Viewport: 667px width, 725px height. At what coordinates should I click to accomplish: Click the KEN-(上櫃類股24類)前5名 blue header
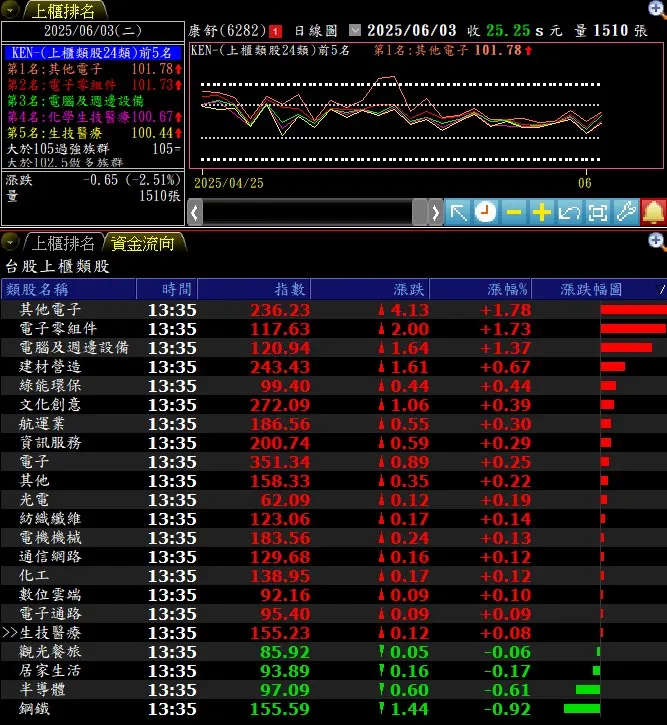pos(92,53)
